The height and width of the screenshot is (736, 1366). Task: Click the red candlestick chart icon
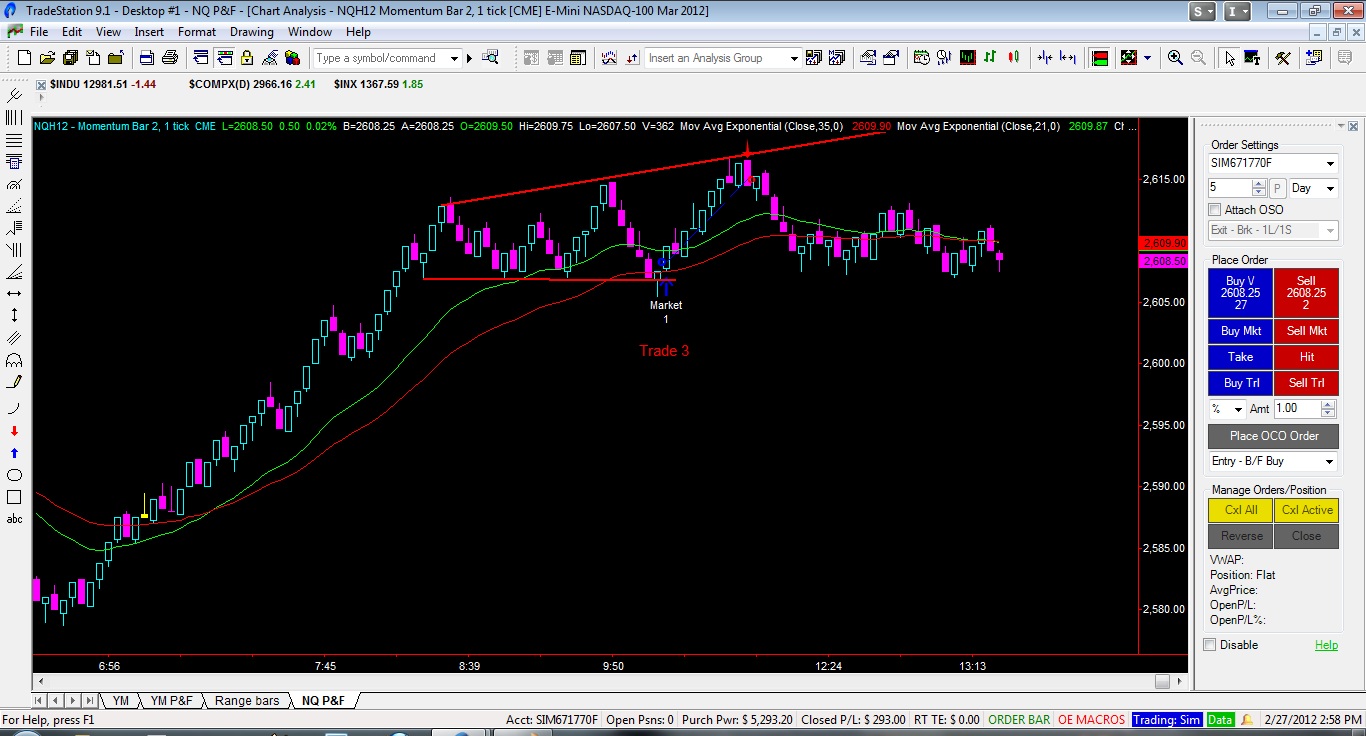point(1013,58)
